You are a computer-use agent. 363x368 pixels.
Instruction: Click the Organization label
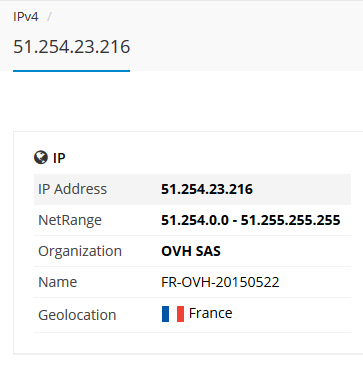tap(80, 251)
